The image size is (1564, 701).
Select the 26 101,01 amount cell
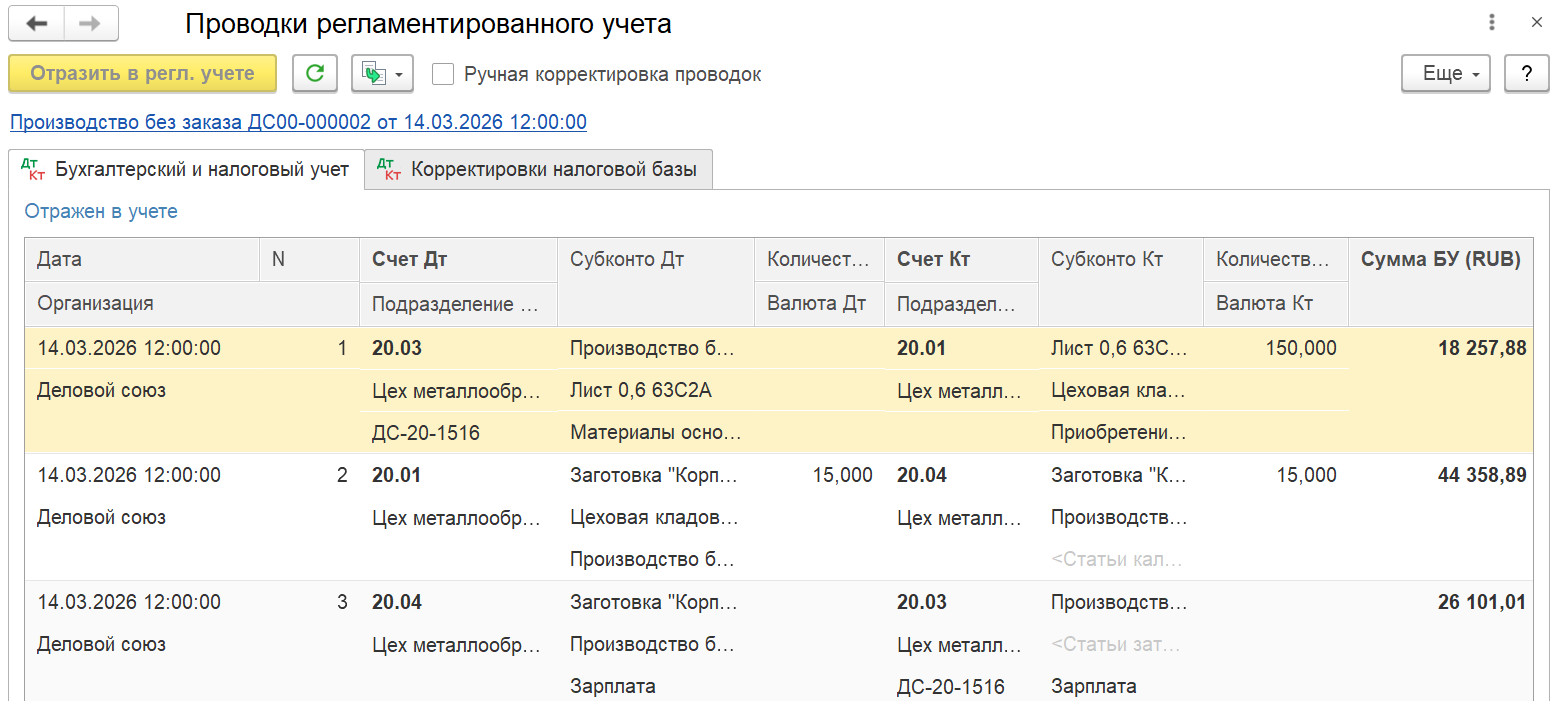point(1441,602)
